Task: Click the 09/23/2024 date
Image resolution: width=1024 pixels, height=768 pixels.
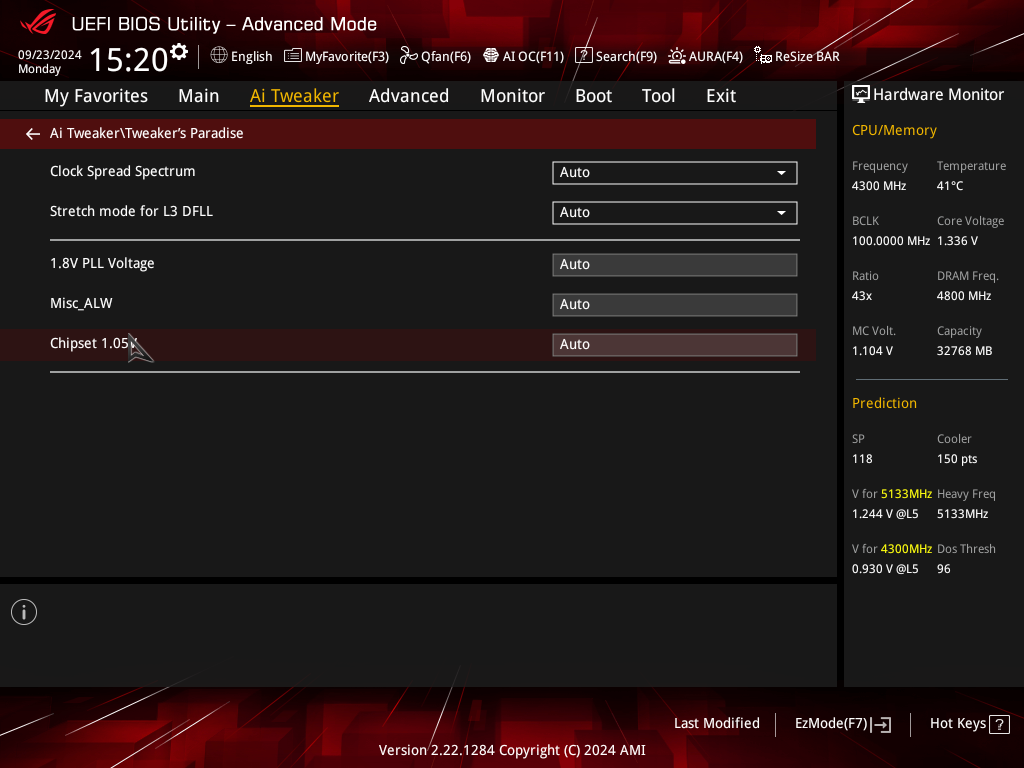Action: [50, 55]
